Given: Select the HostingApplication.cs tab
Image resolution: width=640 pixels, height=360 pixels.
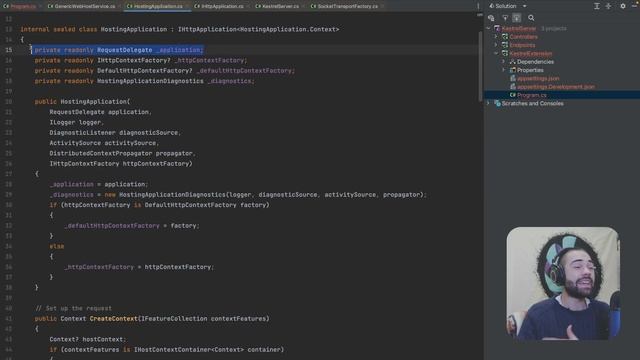Looking at the screenshot, I should click(x=158, y=6).
